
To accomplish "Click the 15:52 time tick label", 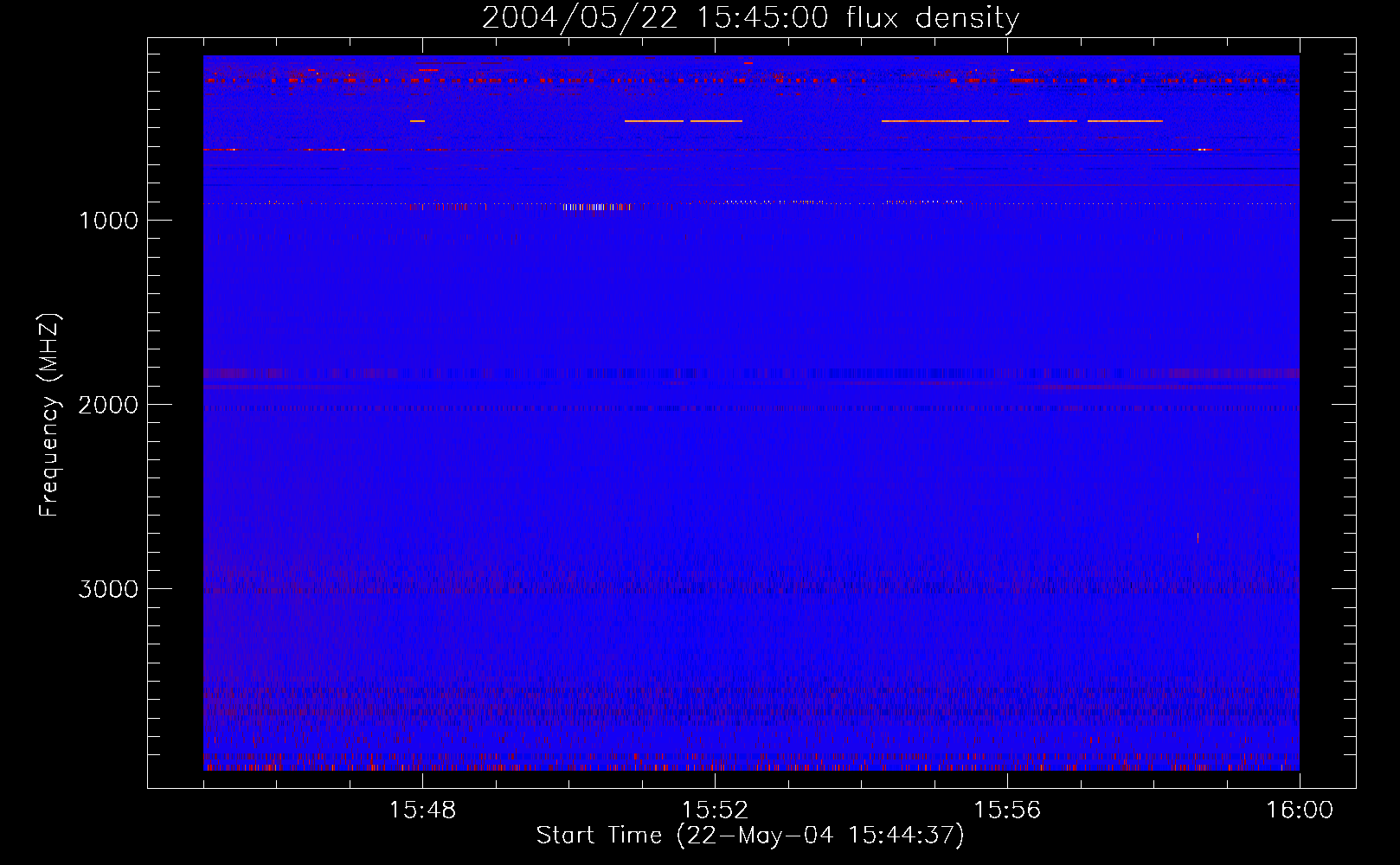I will pyautogui.click(x=715, y=811).
